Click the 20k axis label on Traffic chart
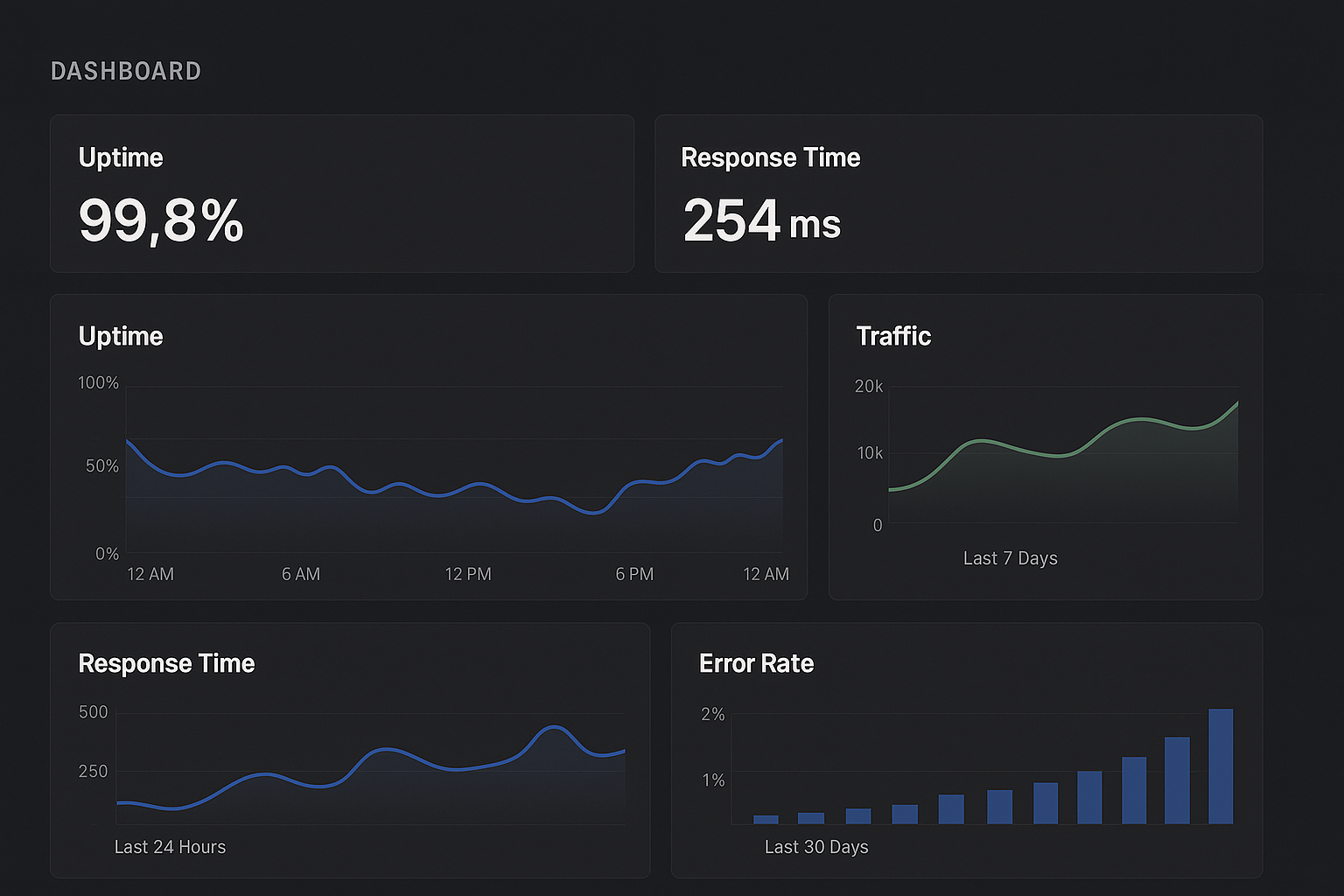This screenshot has width=1344, height=896. [870, 386]
